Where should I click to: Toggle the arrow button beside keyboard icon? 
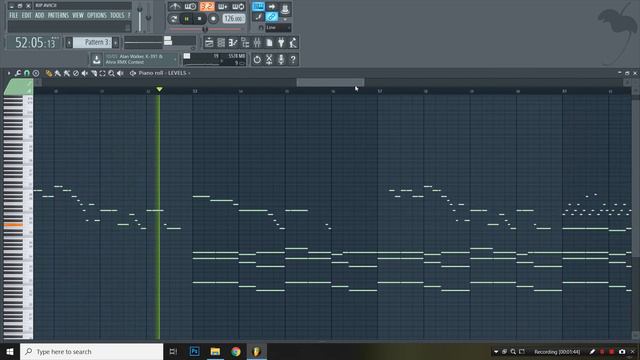coord(271,7)
